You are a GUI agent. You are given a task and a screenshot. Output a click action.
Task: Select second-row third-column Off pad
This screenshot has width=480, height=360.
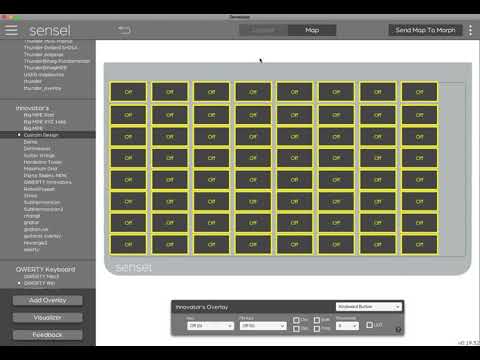click(211, 115)
